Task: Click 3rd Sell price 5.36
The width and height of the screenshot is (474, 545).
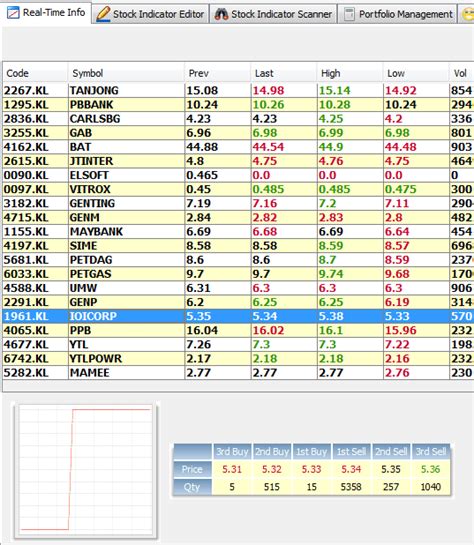Action: pyautogui.click(x=431, y=470)
